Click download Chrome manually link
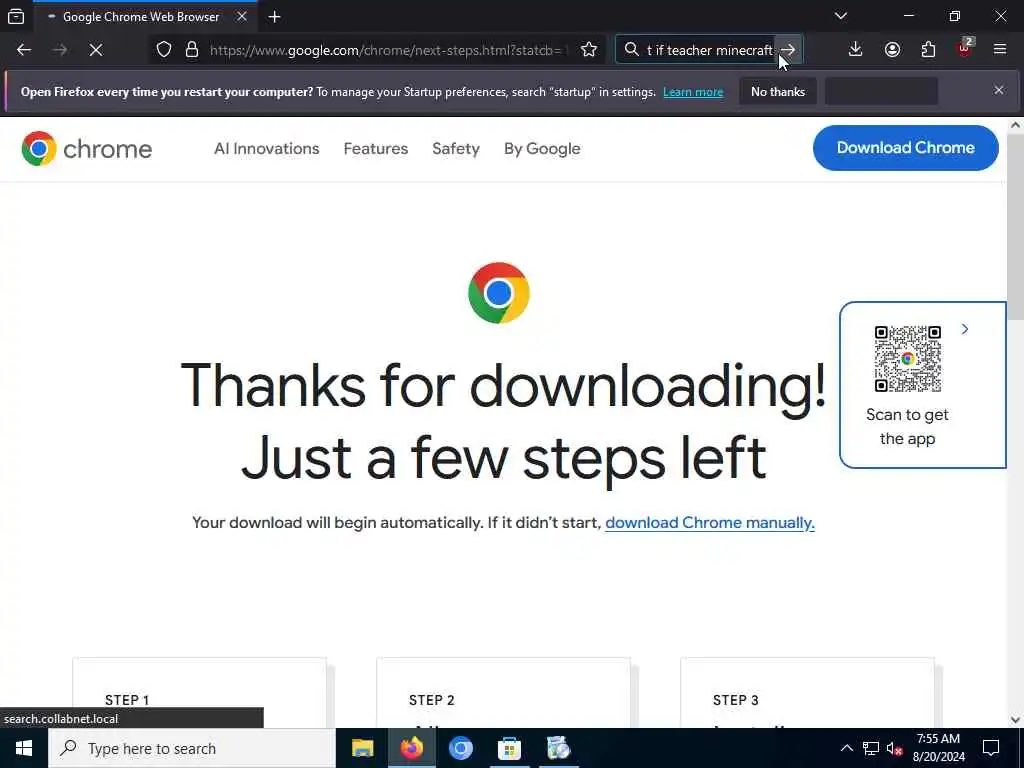Screen dimensions: 1024x768 pyautogui.click(x=710, y=522)
